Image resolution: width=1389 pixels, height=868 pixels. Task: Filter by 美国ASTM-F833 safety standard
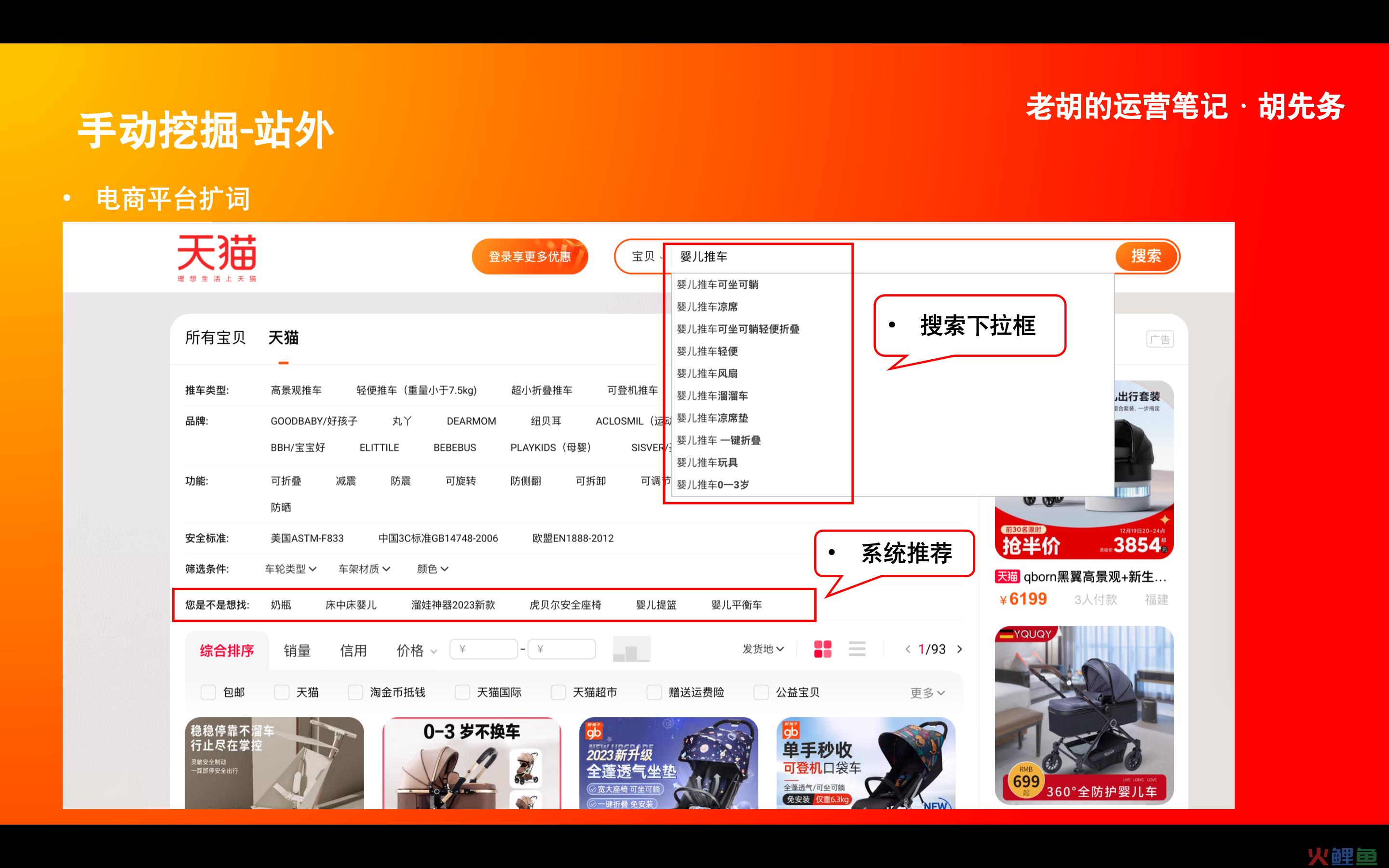[307, 539]
